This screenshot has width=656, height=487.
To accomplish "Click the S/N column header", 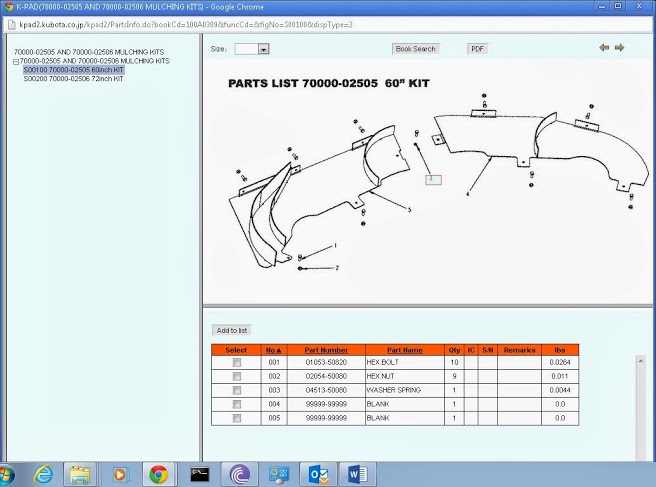I will click(x=488, y=350).
